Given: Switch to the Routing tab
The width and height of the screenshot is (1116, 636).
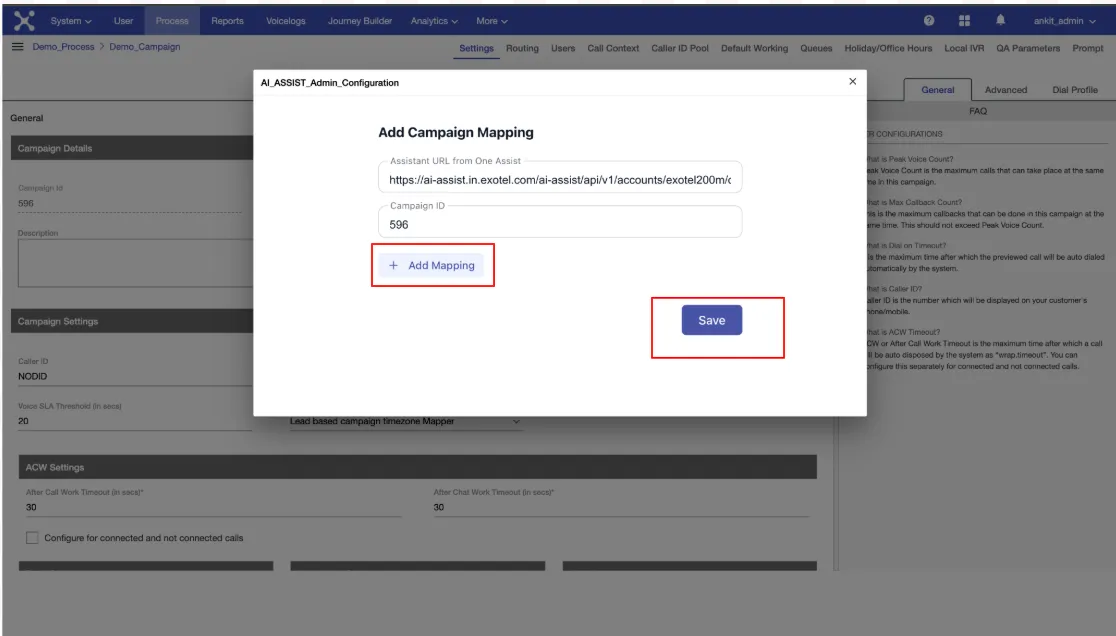Looking at the screenshot, I should [522, 48].
